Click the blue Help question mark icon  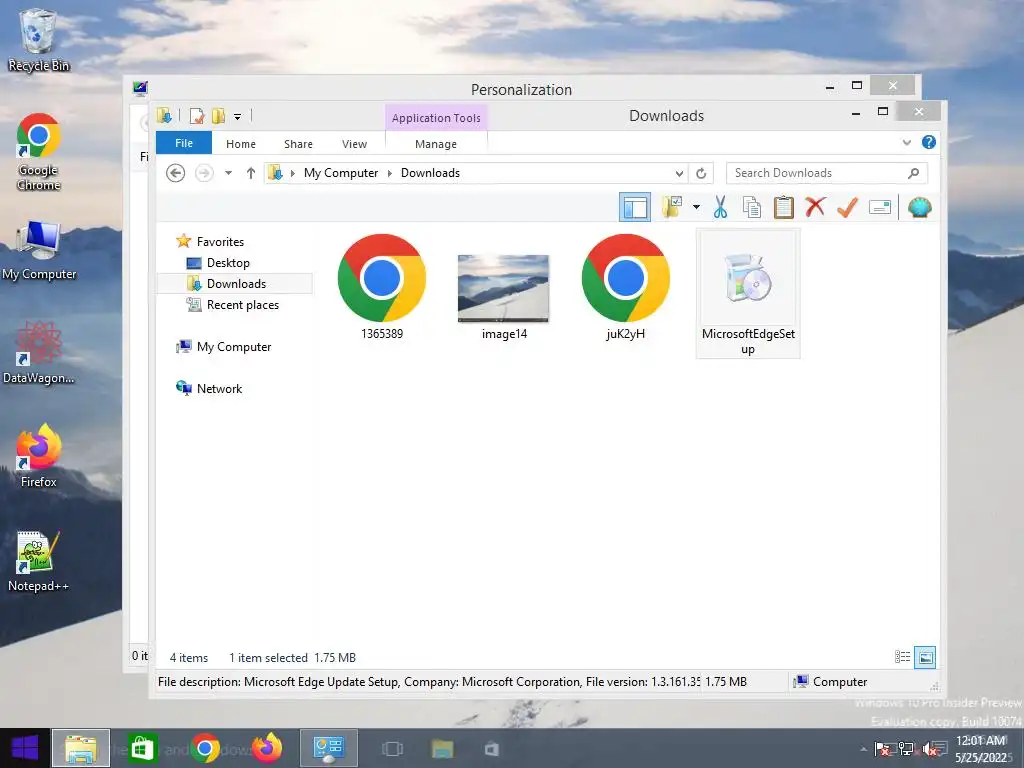click(929, 142)
